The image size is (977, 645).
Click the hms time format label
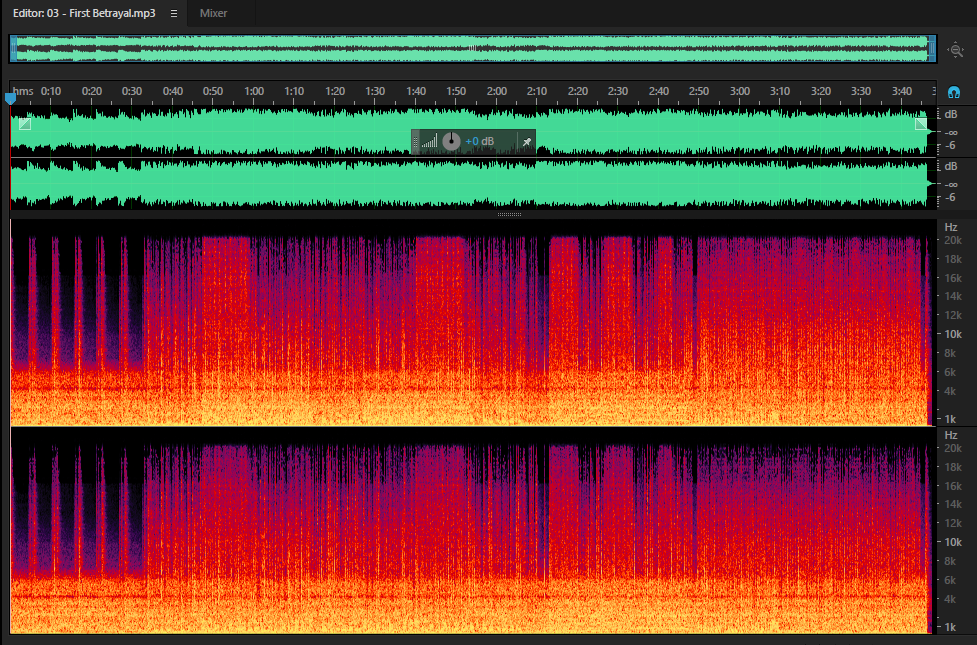tap(23, 91)
